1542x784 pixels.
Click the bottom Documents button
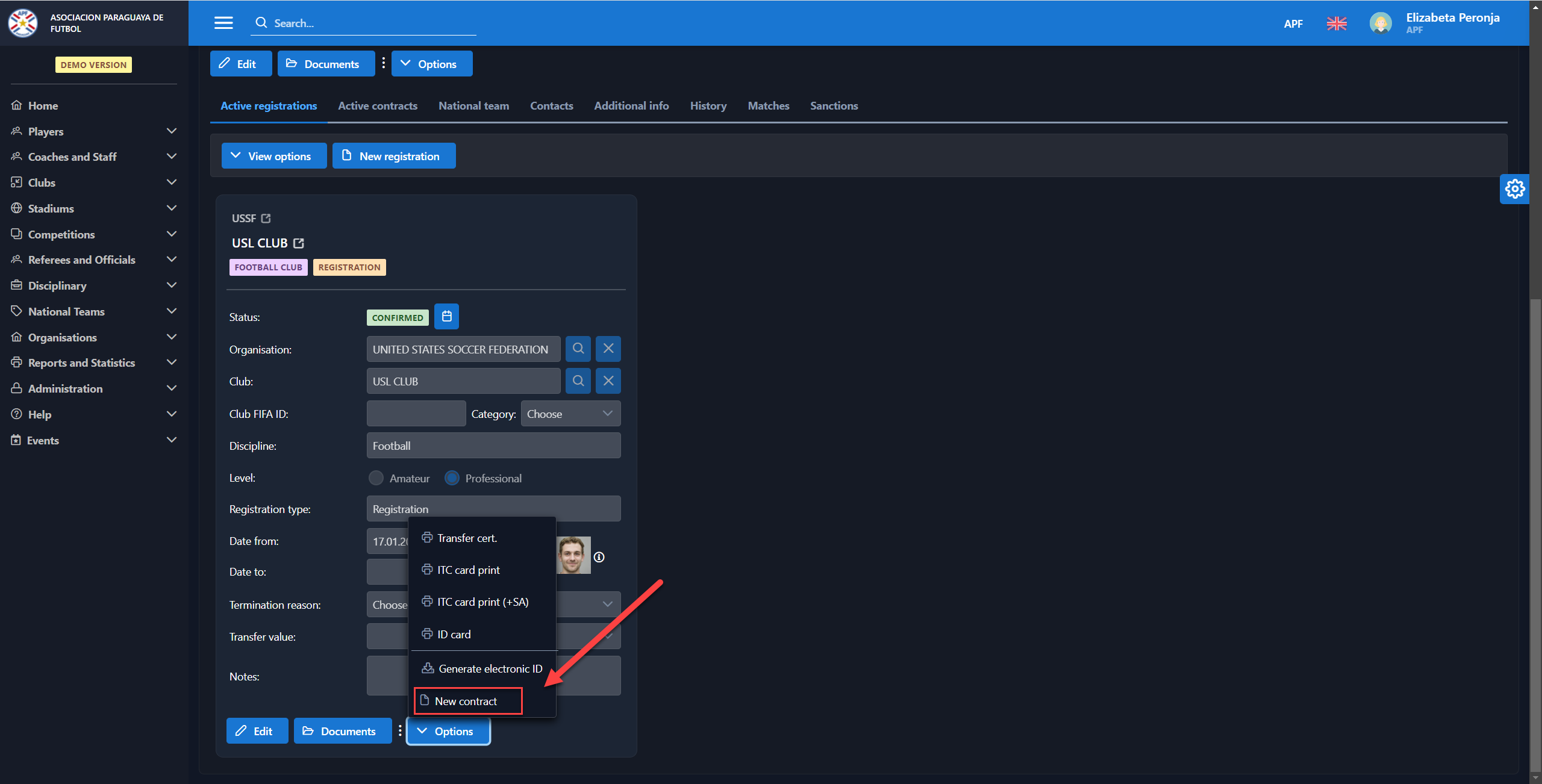[x=342, y=731]
